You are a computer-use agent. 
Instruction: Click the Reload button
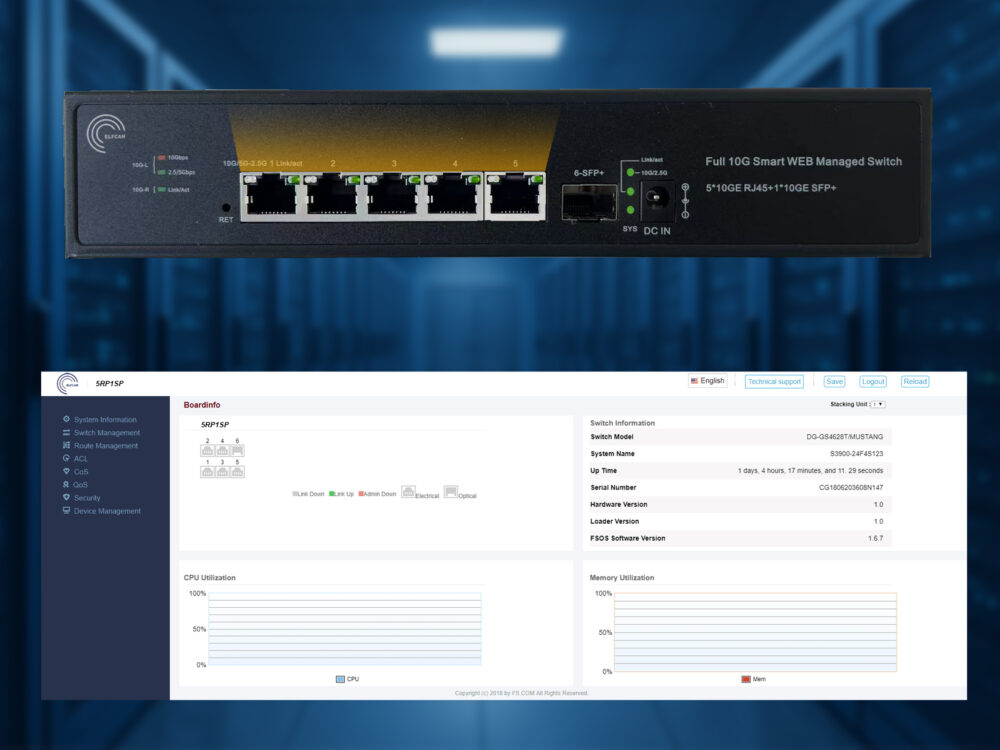pos(914,381)
